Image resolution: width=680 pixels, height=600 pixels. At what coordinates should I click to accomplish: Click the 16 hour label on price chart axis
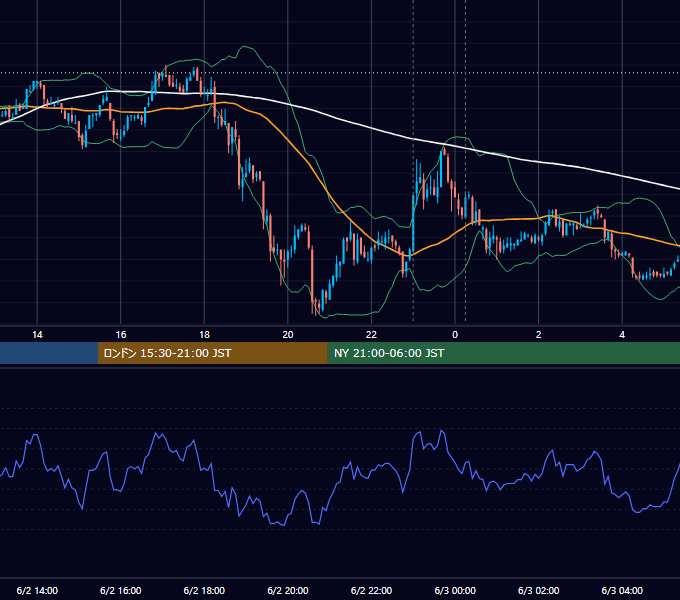121,335
